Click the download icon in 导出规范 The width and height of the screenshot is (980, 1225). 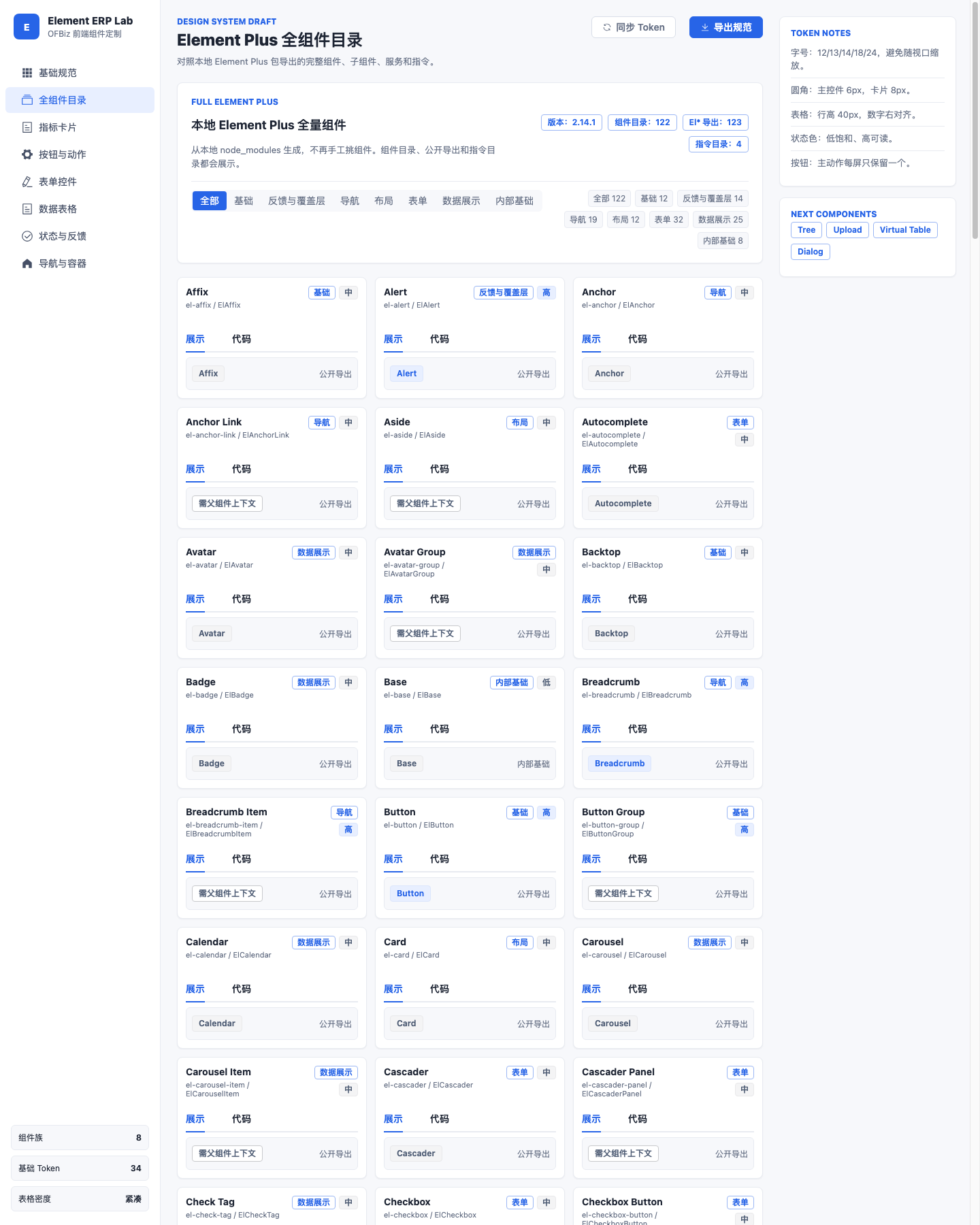[x=704, y=27]
